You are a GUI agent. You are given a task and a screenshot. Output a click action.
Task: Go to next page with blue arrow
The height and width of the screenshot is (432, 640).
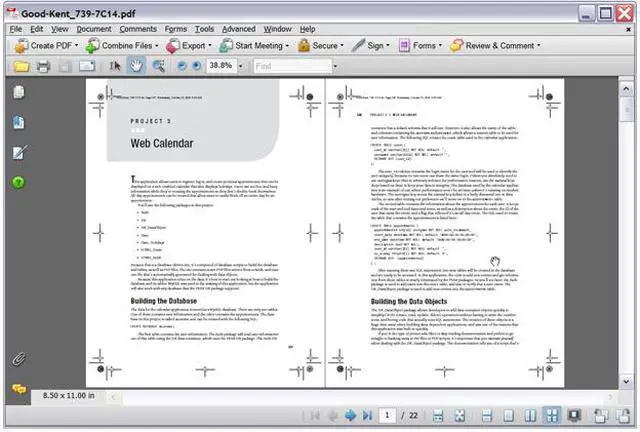pyautogui.click(x=350, y=416)
